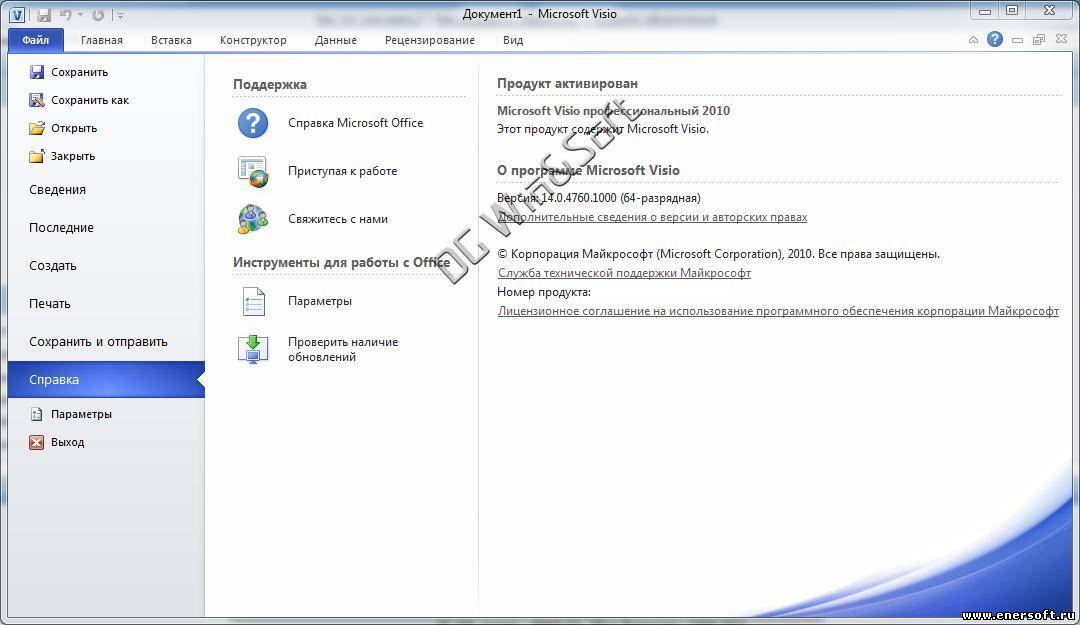The image size is (1080, 625).
Task: Select Открыть in backstage menu
Action: [74, 128]
